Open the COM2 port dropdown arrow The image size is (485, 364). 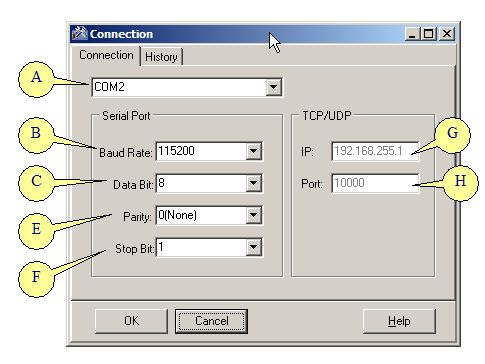tap(274, 87)
